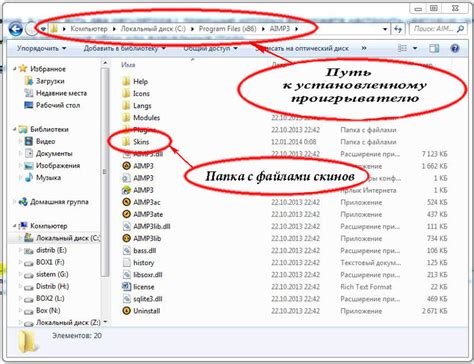Open the Общий доступ dropdown
The height and width of the screenshot is (364, 474).
pyautogui.click(x=210, y=48)
